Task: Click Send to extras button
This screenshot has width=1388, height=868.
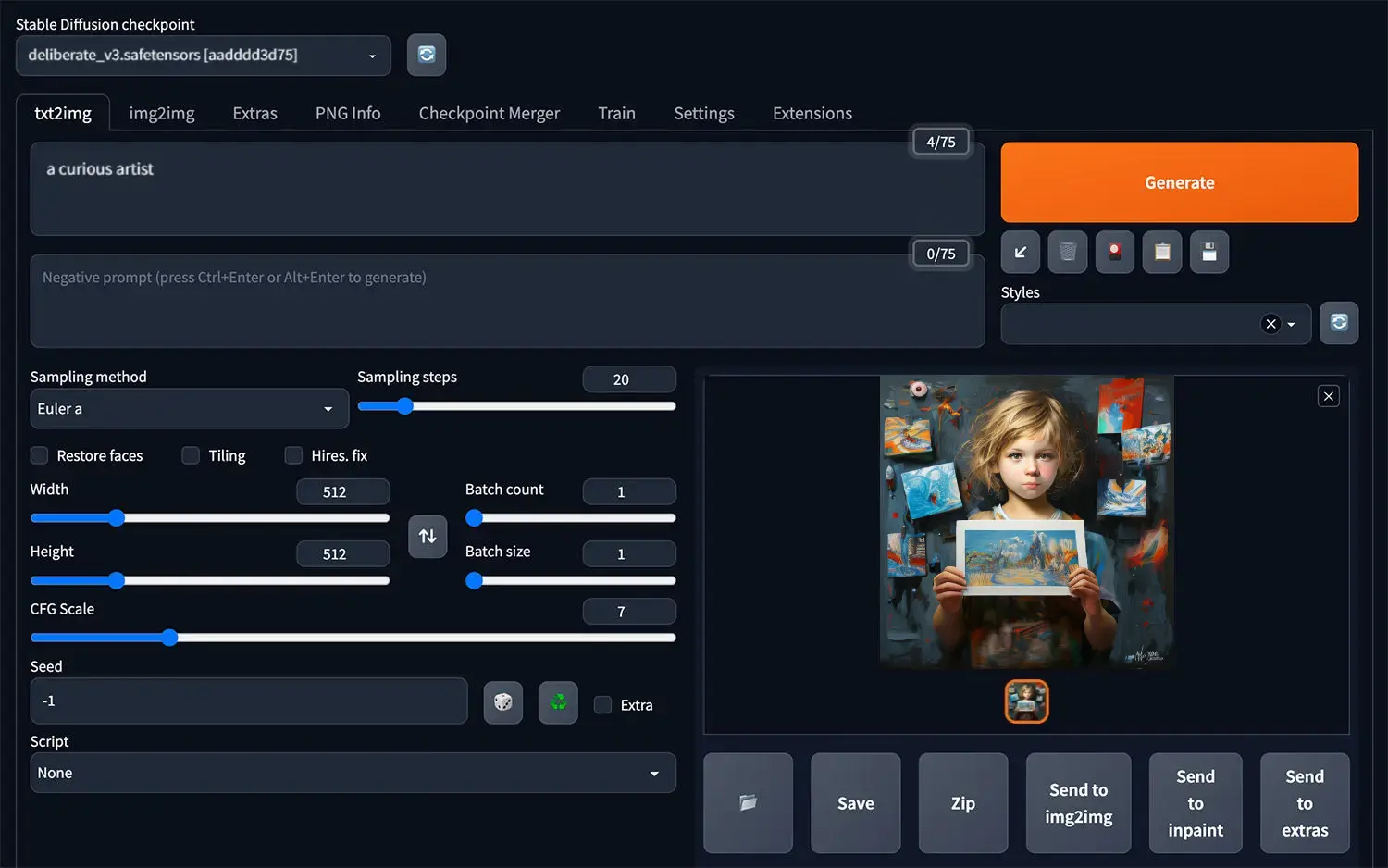Action: tap(1305, 803)
